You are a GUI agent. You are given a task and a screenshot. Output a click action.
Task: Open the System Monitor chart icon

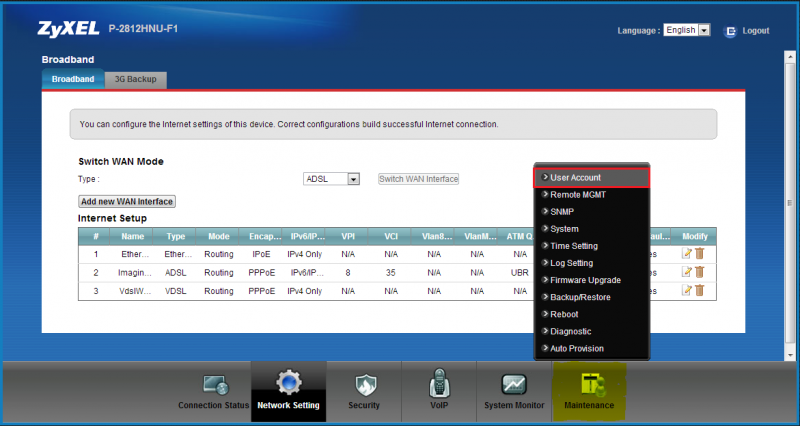coord(514,385)
